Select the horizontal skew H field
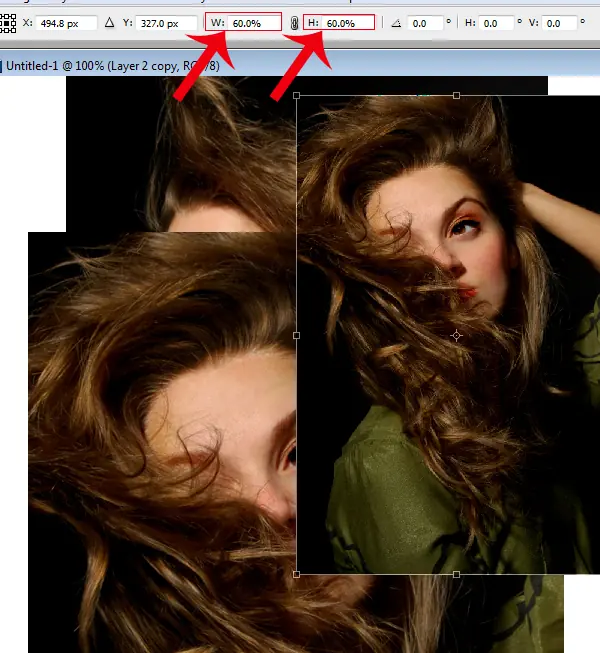 tap(496, 23)
